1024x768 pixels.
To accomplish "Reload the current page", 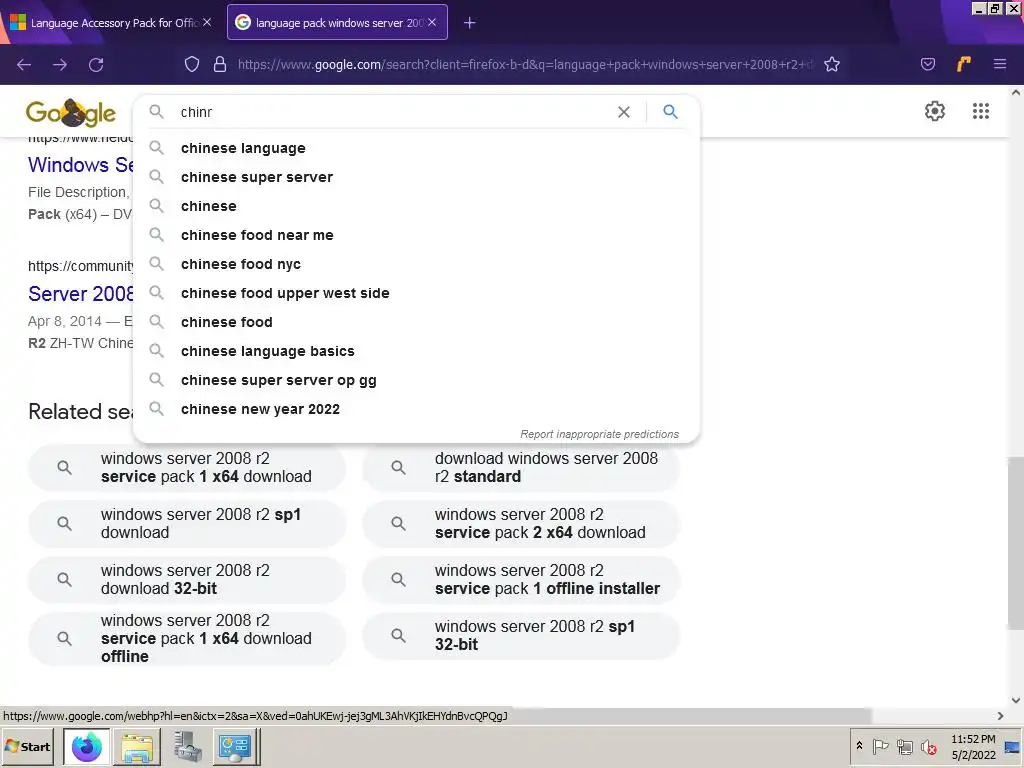I will coord(96,65).
